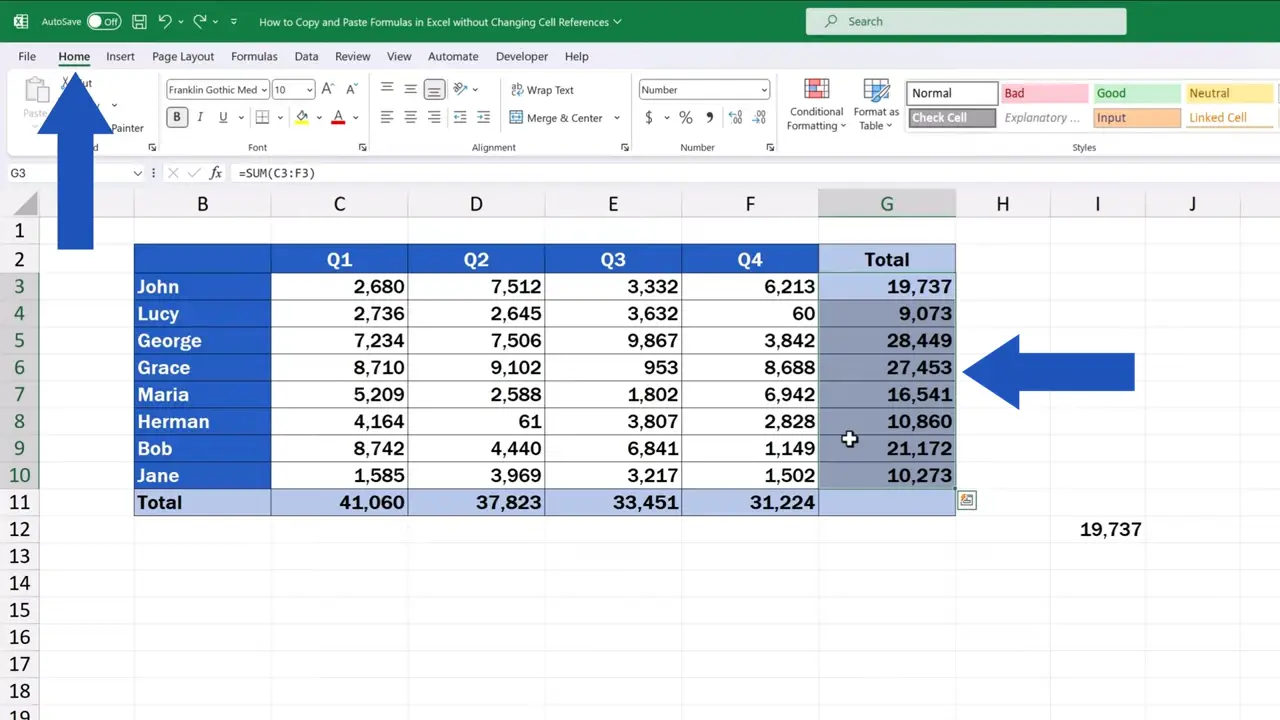The height and width of the screenshot is (720, 1280).
Task: Toggle Bold formatting button
Action: [177, 118]
